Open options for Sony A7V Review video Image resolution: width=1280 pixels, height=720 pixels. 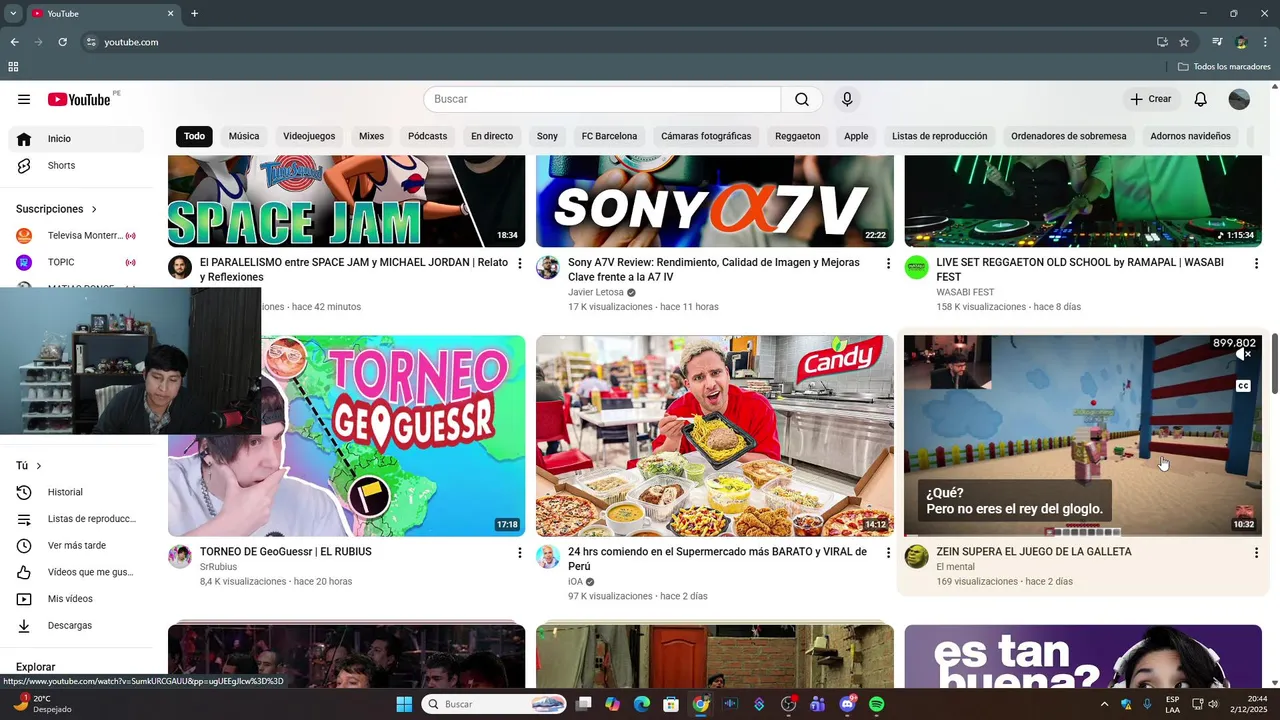pyautogui.click(x=888, y=263)
